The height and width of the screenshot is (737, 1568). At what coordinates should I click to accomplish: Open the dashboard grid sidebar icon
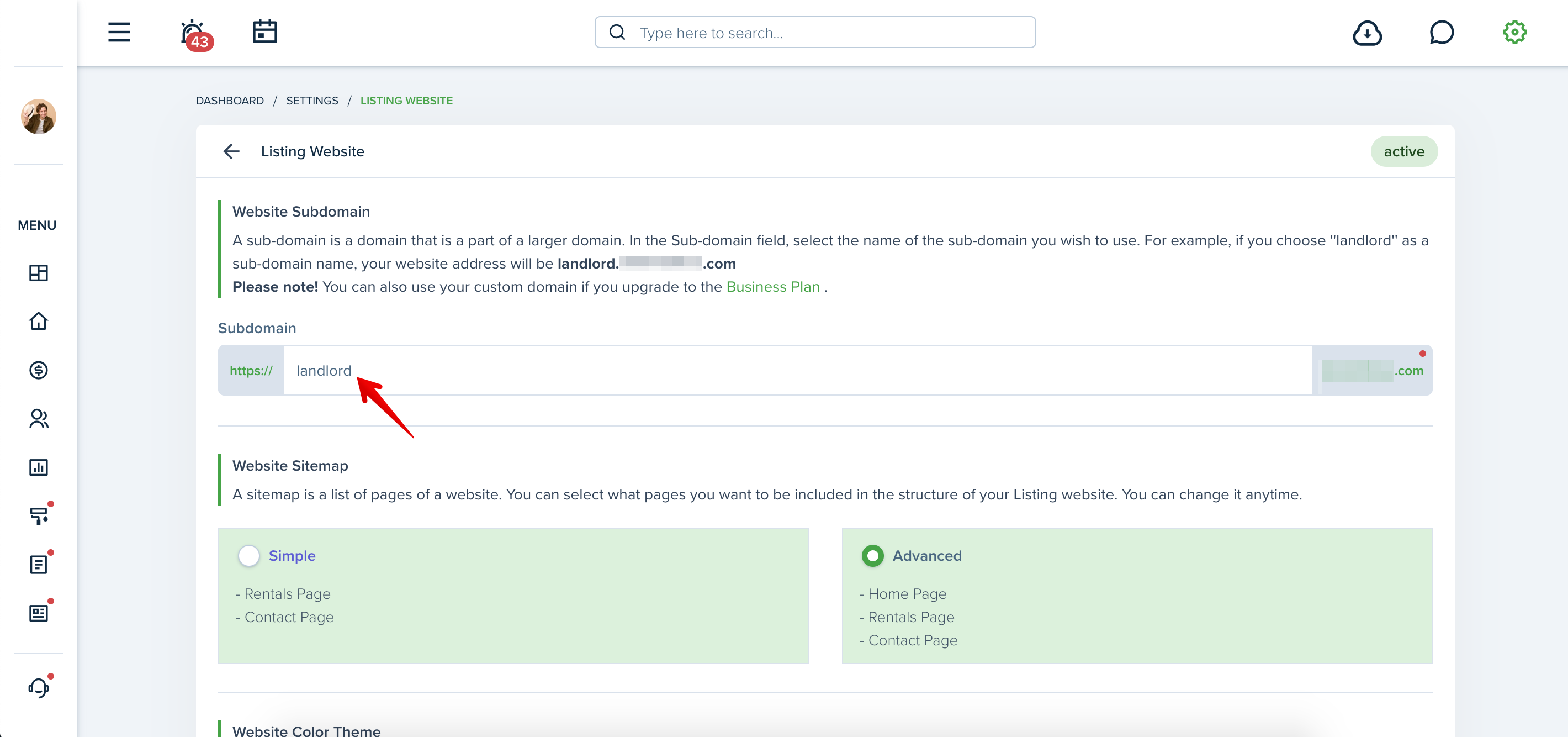click(x=38, y=273)
